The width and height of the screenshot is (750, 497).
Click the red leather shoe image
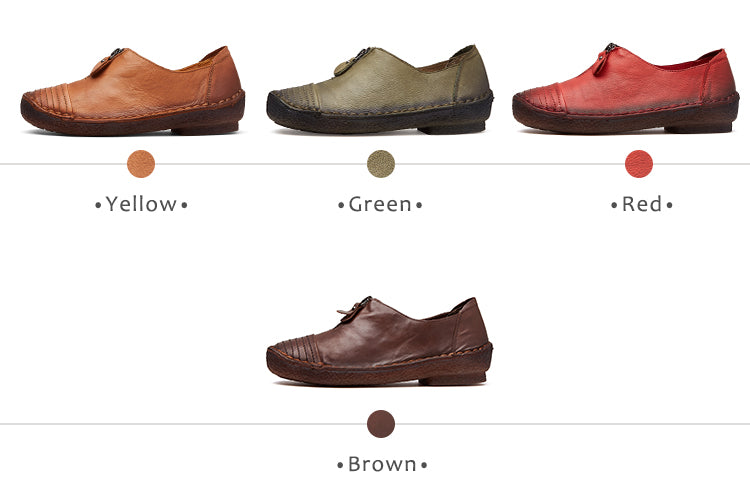point(626,88)
